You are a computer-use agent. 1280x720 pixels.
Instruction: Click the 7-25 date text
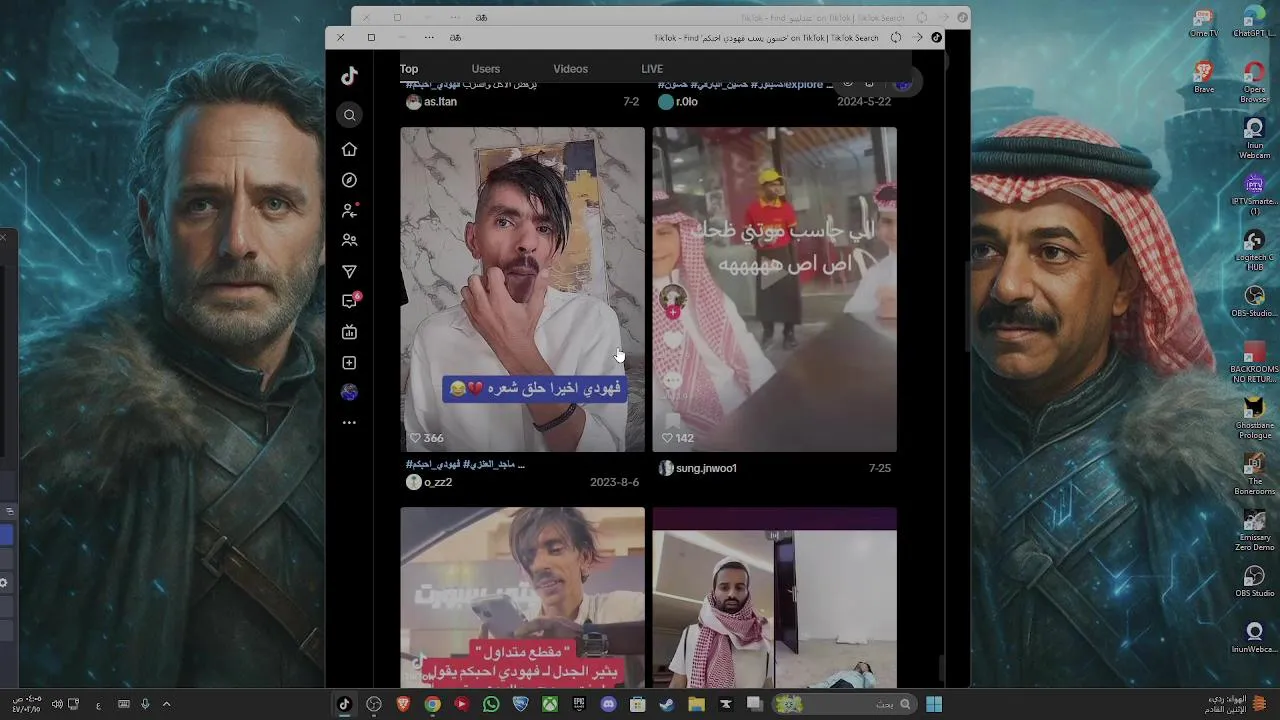(880, 468)
